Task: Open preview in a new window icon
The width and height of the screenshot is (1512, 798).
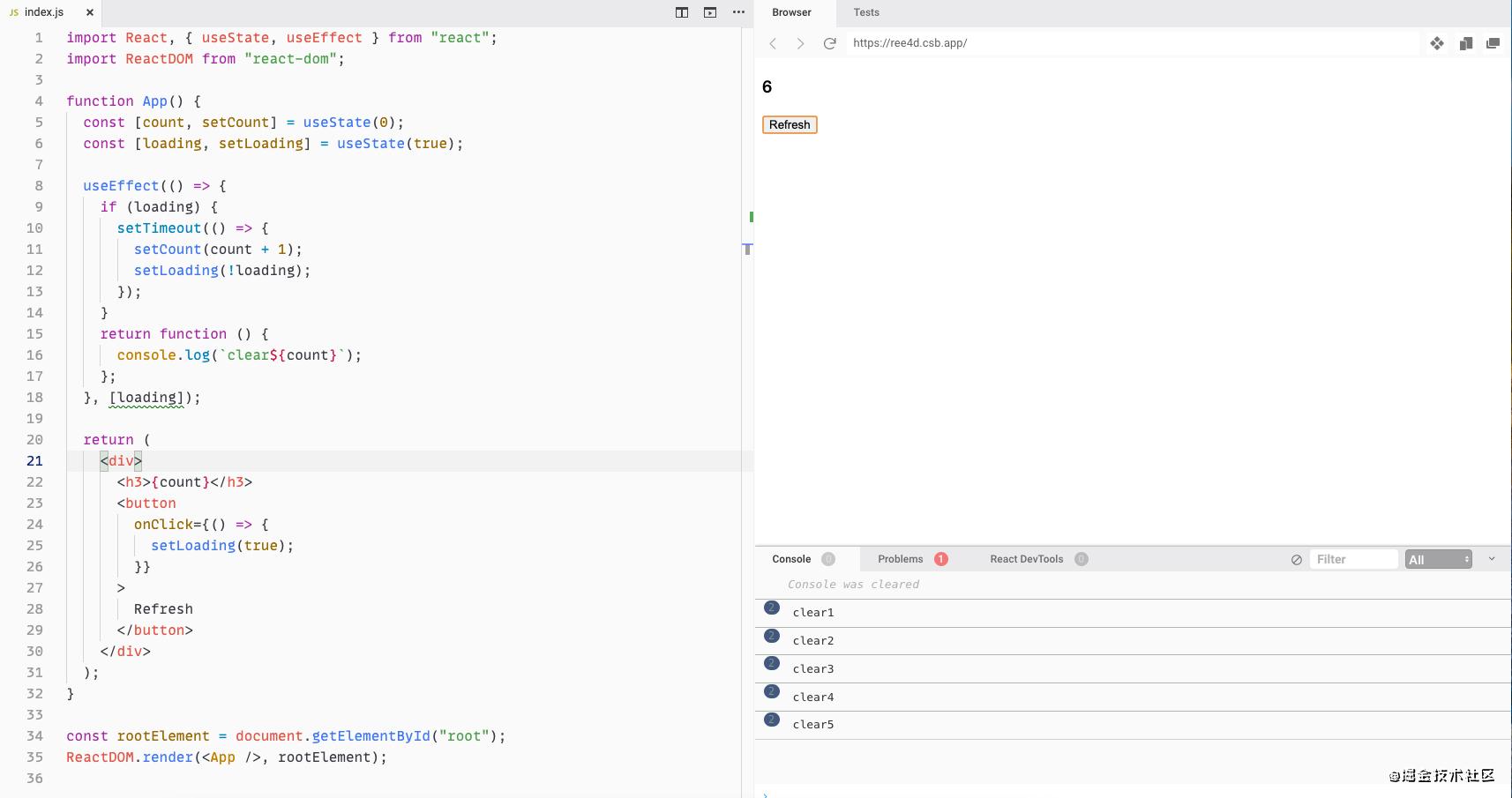Action: click(1493, 42)
